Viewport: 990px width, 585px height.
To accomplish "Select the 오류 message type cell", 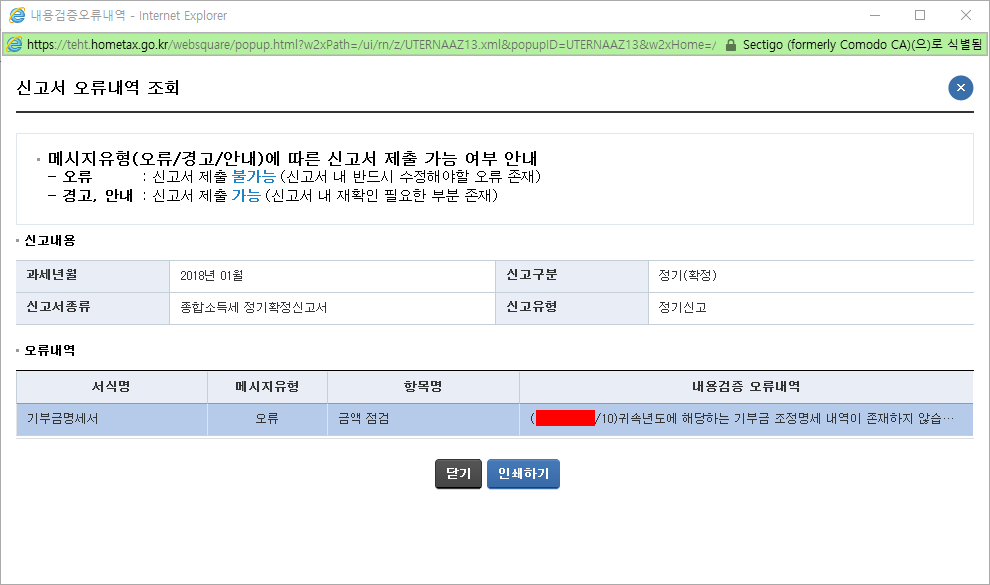I will pyautogui.click(x=267, y=419).
